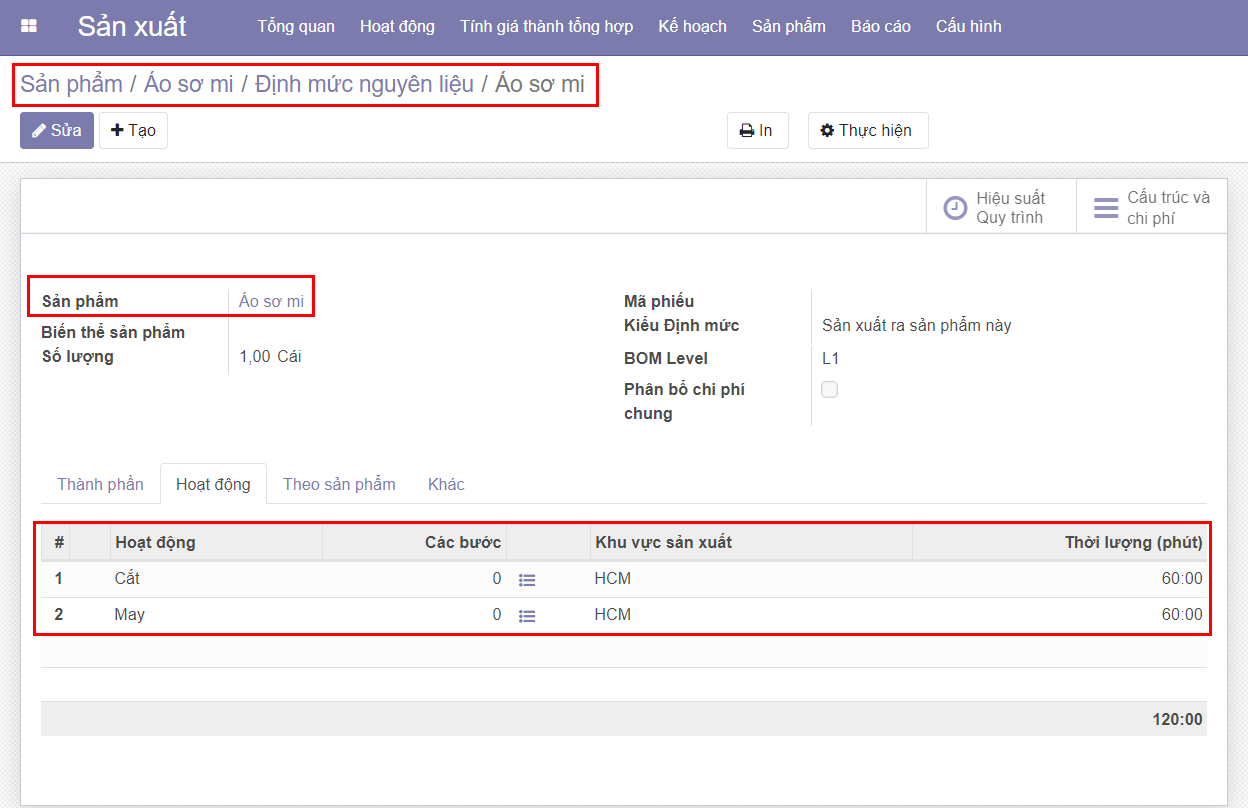The width and height of the screenshot is (1248, 808).
Task: Switch to the Theo sản phẩm tab
Action: coord(339,485)
